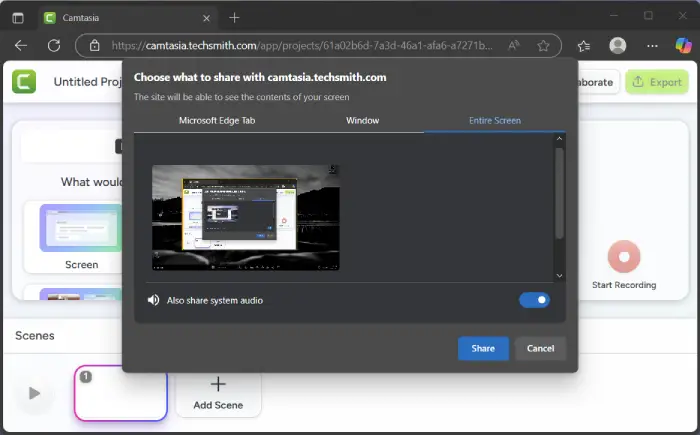
Task: Play the scenes with the play button
Action: tap(34, 393)
